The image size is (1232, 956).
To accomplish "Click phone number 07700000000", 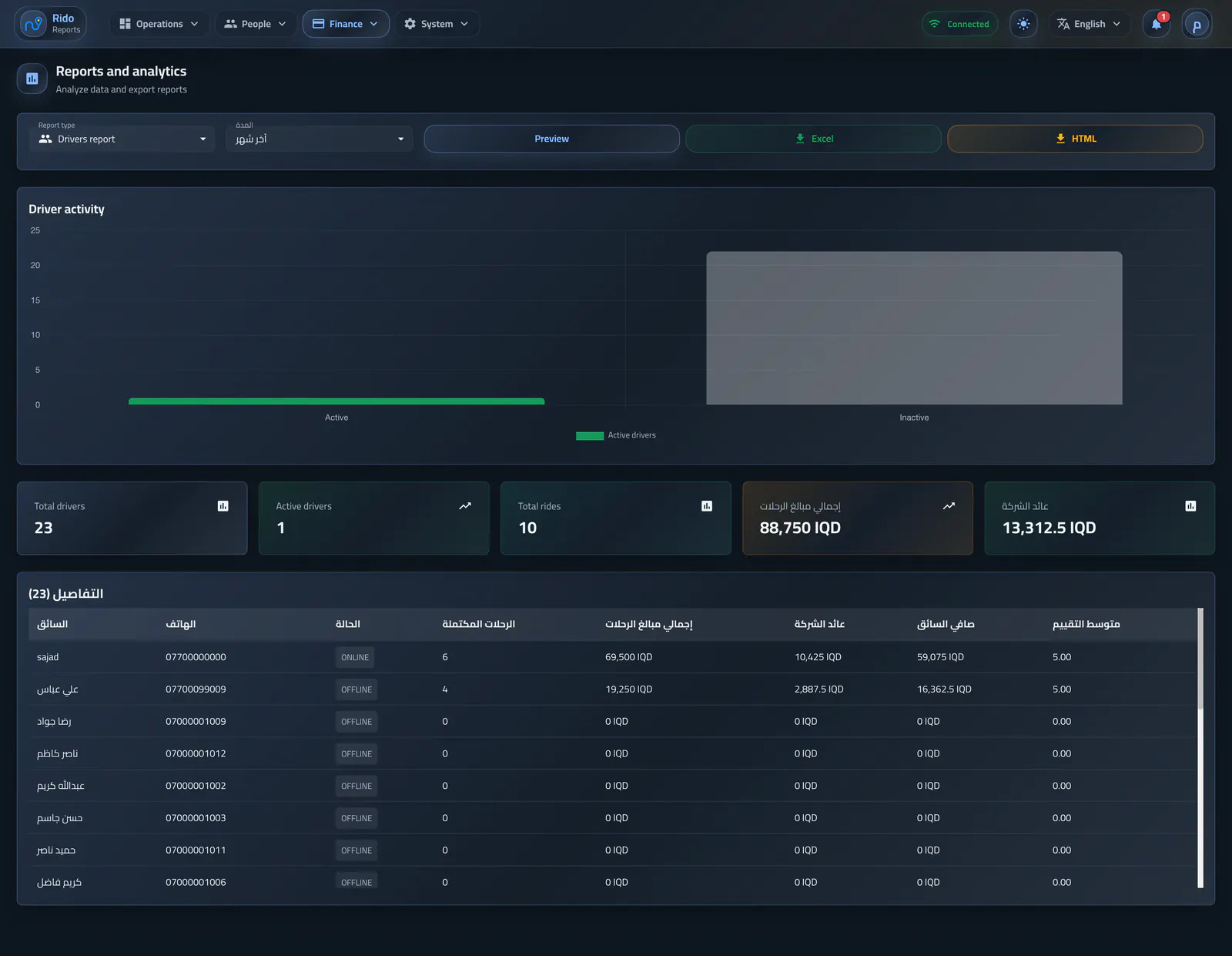I will (x=196, y=657).
